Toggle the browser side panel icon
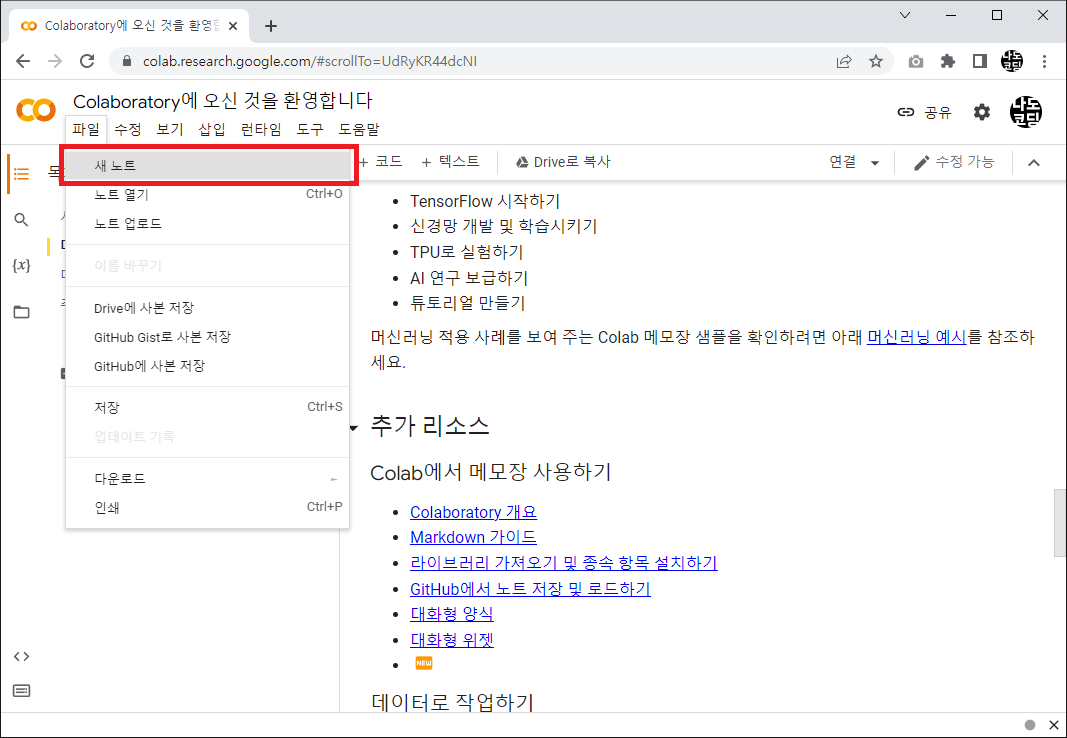1067x738 pixels. click(x=979, y=61)
